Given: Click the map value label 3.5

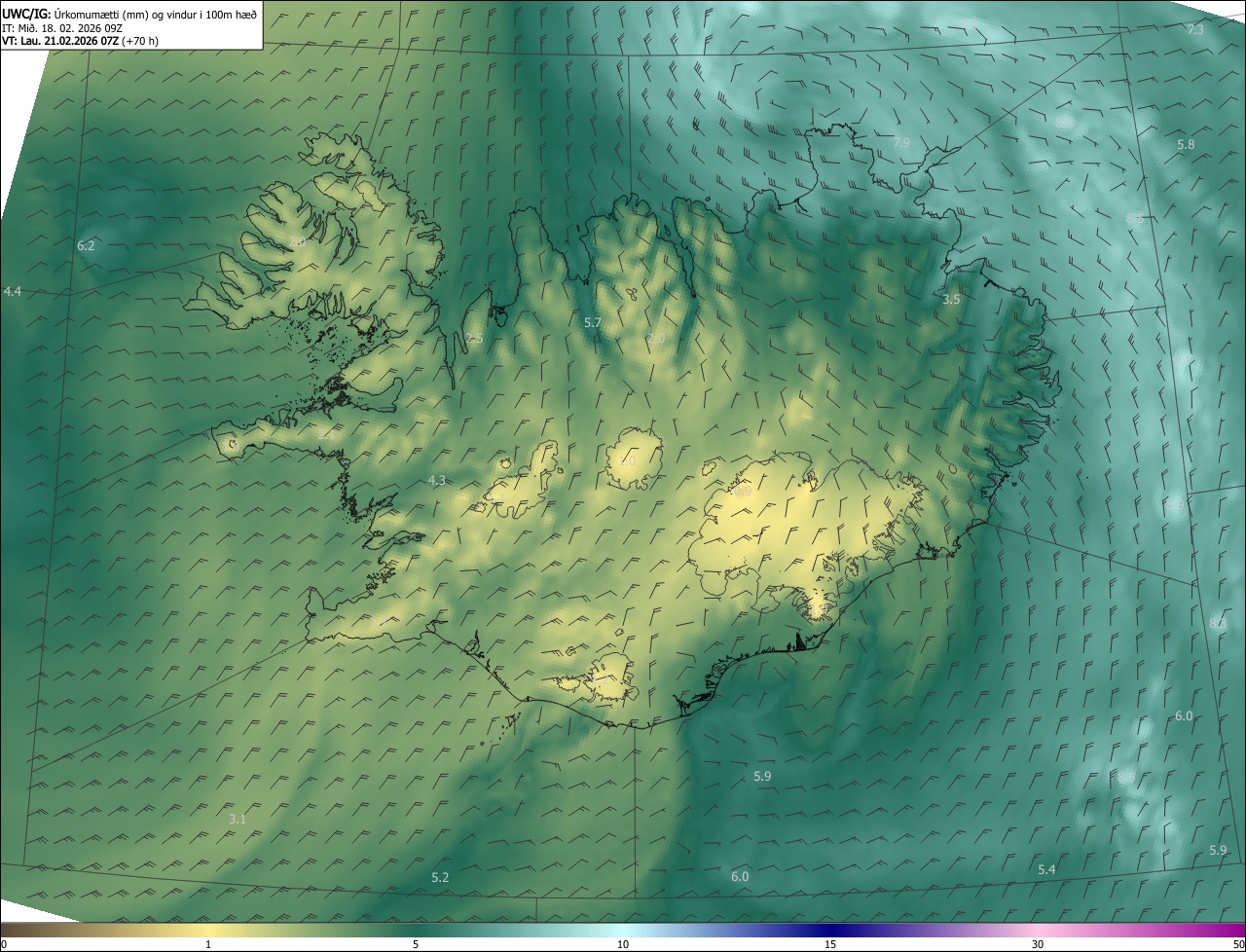Looking at the screenshot, I should (x=951, y=300).
